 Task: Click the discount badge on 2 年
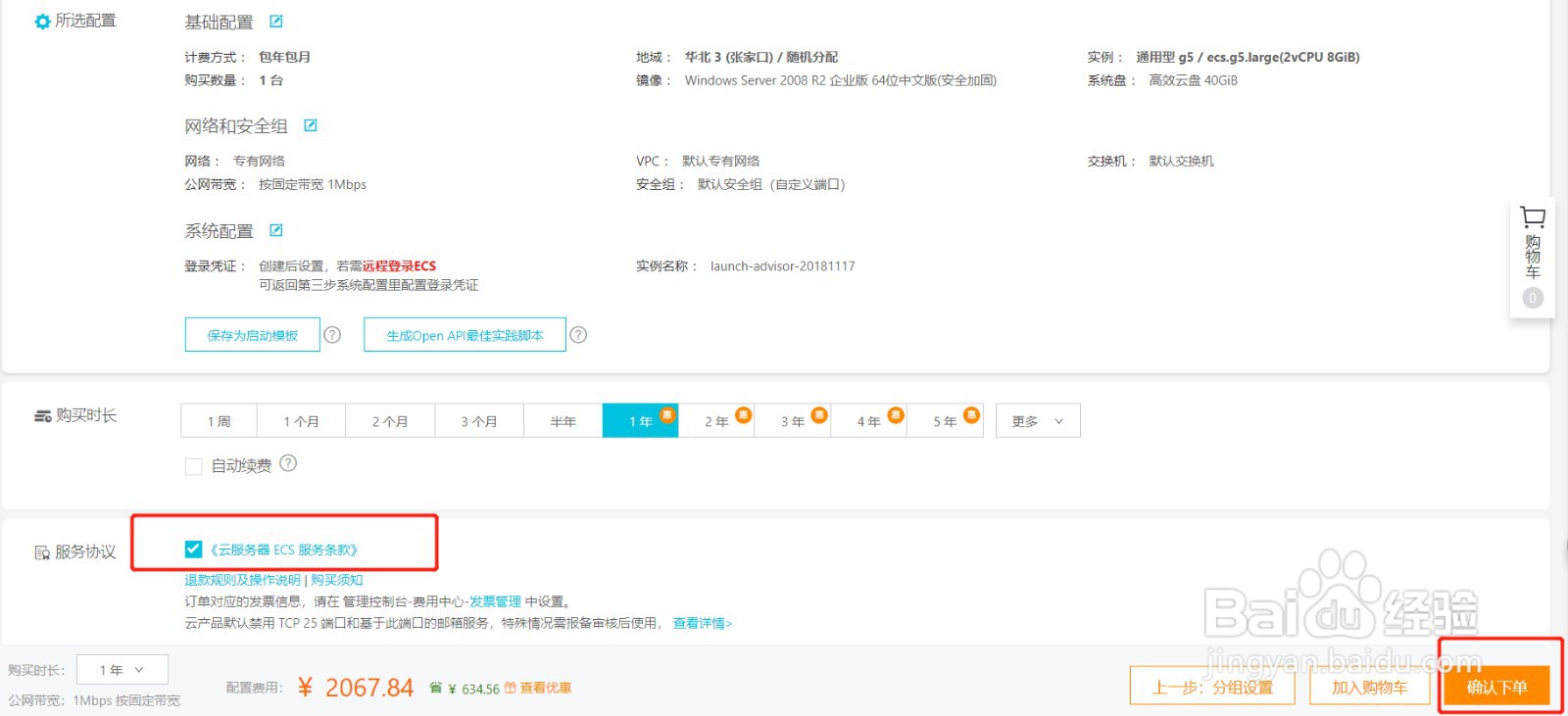pos(743,414)
